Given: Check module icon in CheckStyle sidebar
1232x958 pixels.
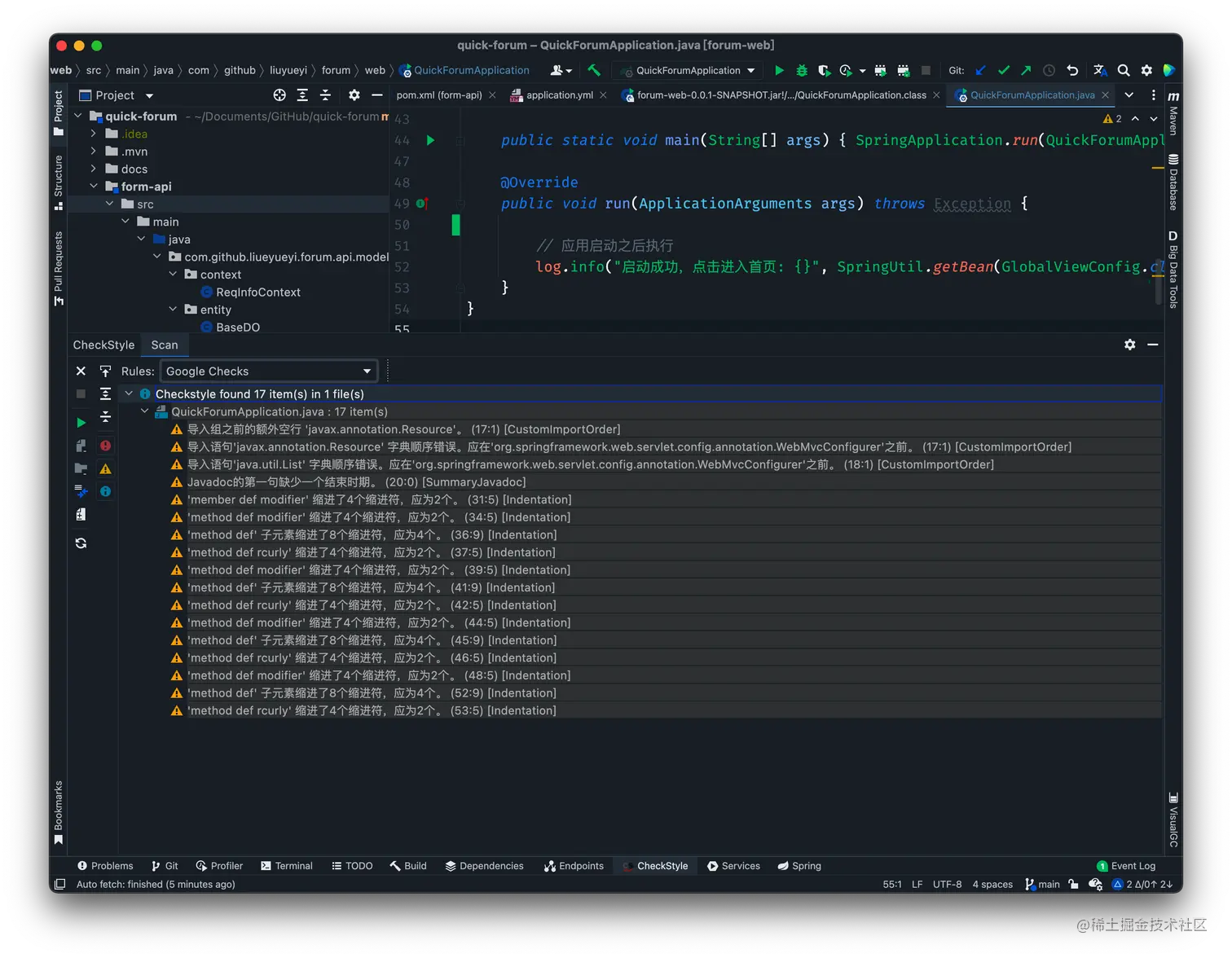Looking at the screenshot, I should [x=81, y=446].
